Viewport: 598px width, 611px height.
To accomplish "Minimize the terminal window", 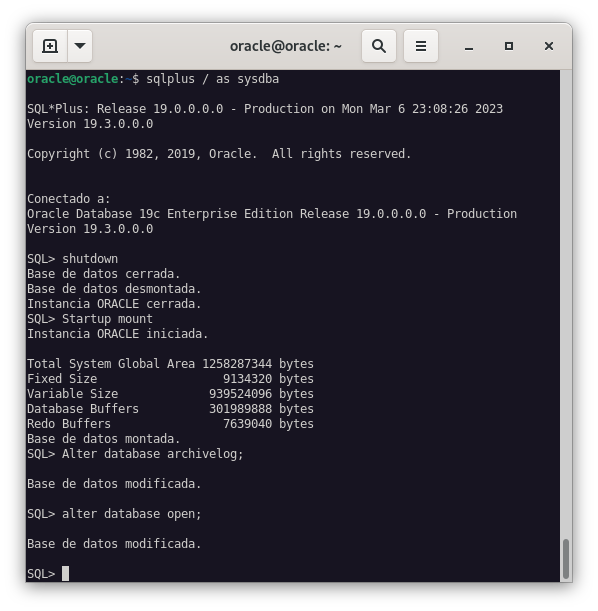I will pyautogui.click(x=469, y=46).
